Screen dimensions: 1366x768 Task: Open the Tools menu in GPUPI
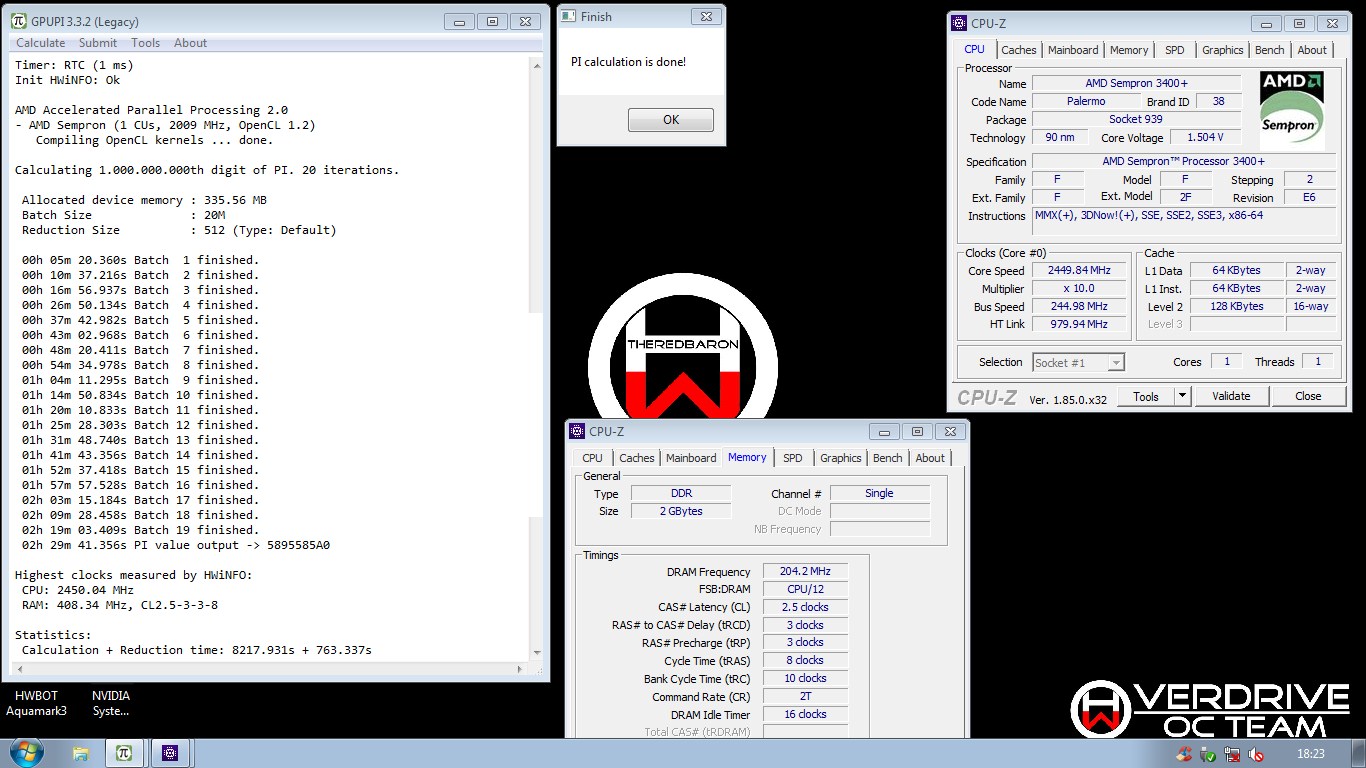(x=146, y=43)
